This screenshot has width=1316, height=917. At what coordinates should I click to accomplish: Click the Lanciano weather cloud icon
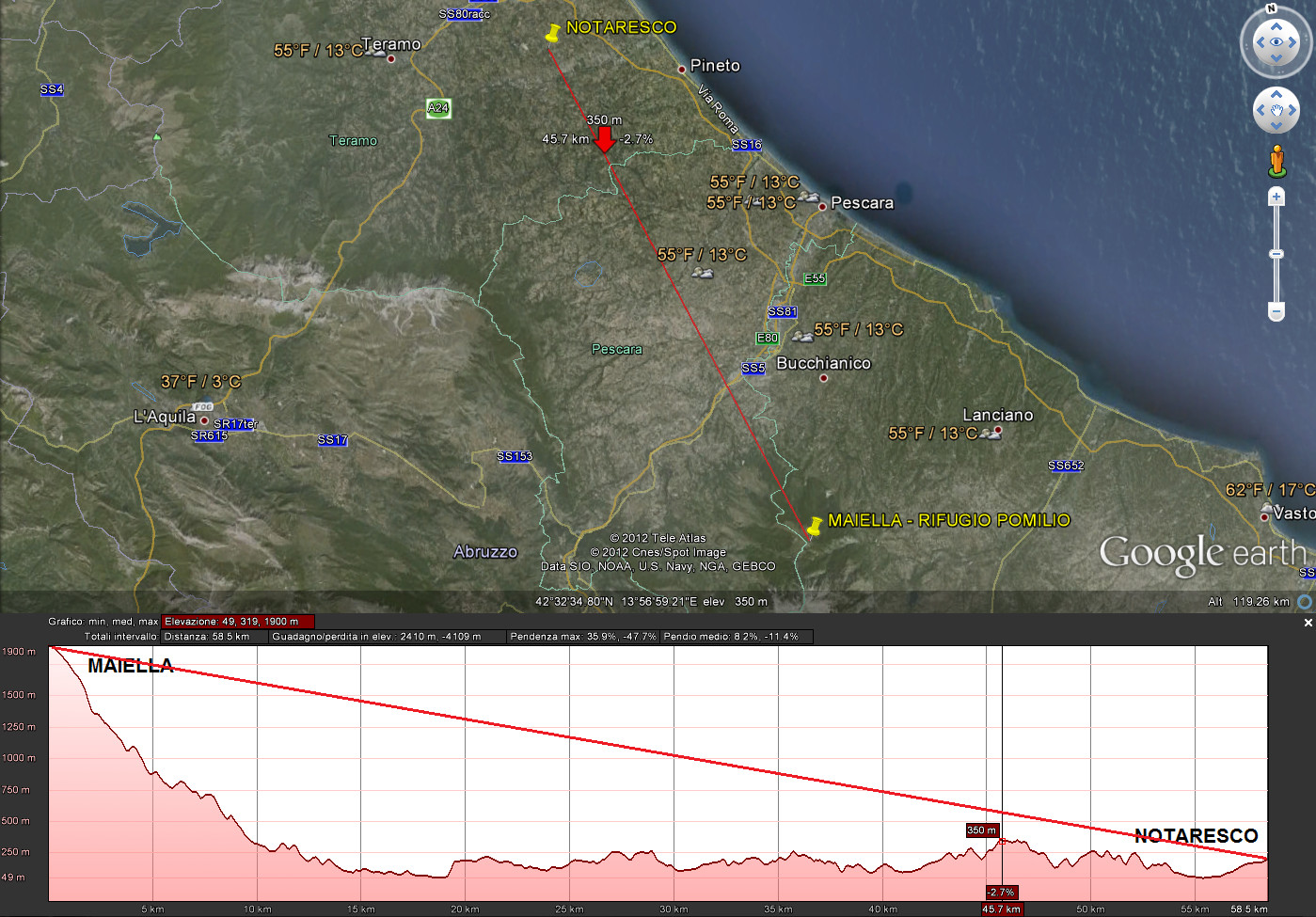click(x=990, y=434)
